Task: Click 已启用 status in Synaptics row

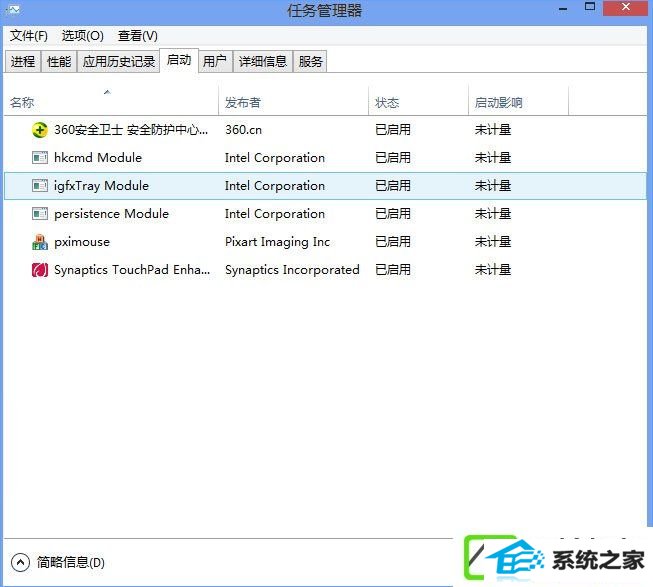Action: pos(393,270)
